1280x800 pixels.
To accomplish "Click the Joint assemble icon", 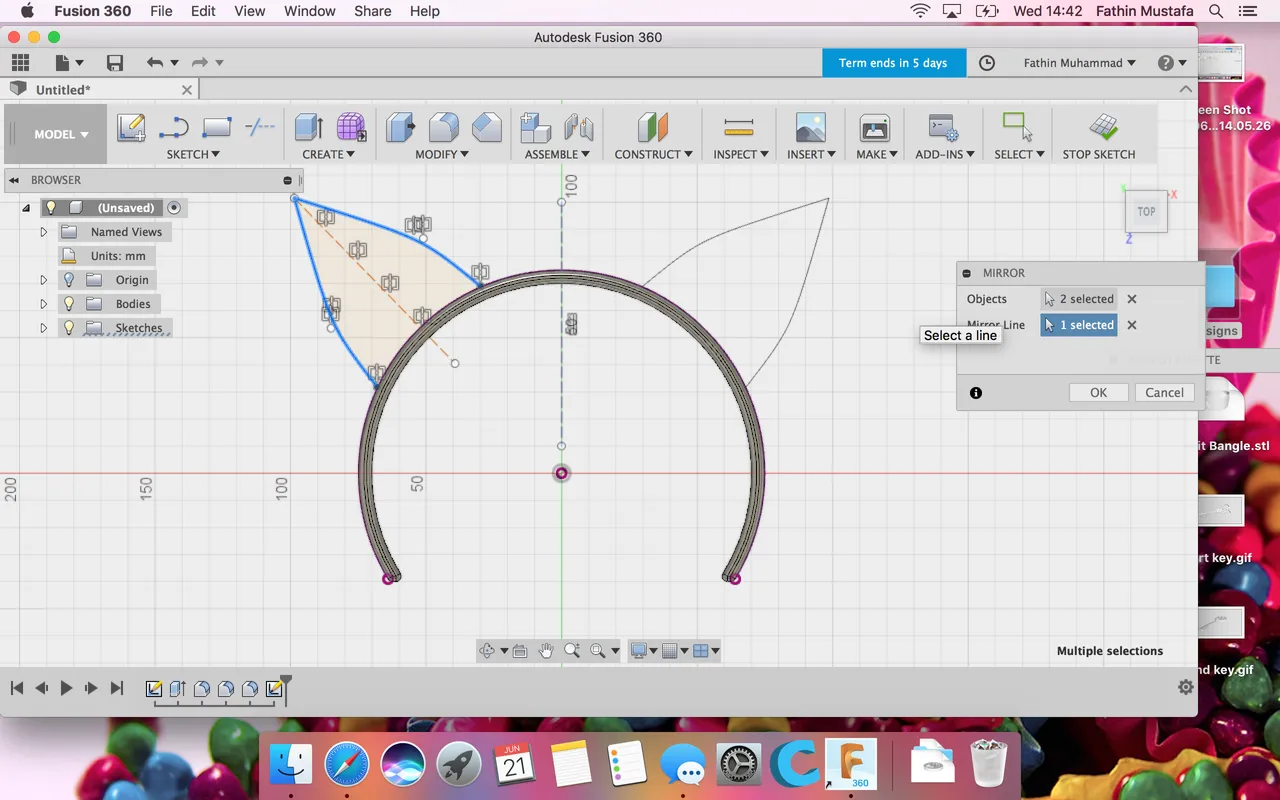I will coord(579,127).
